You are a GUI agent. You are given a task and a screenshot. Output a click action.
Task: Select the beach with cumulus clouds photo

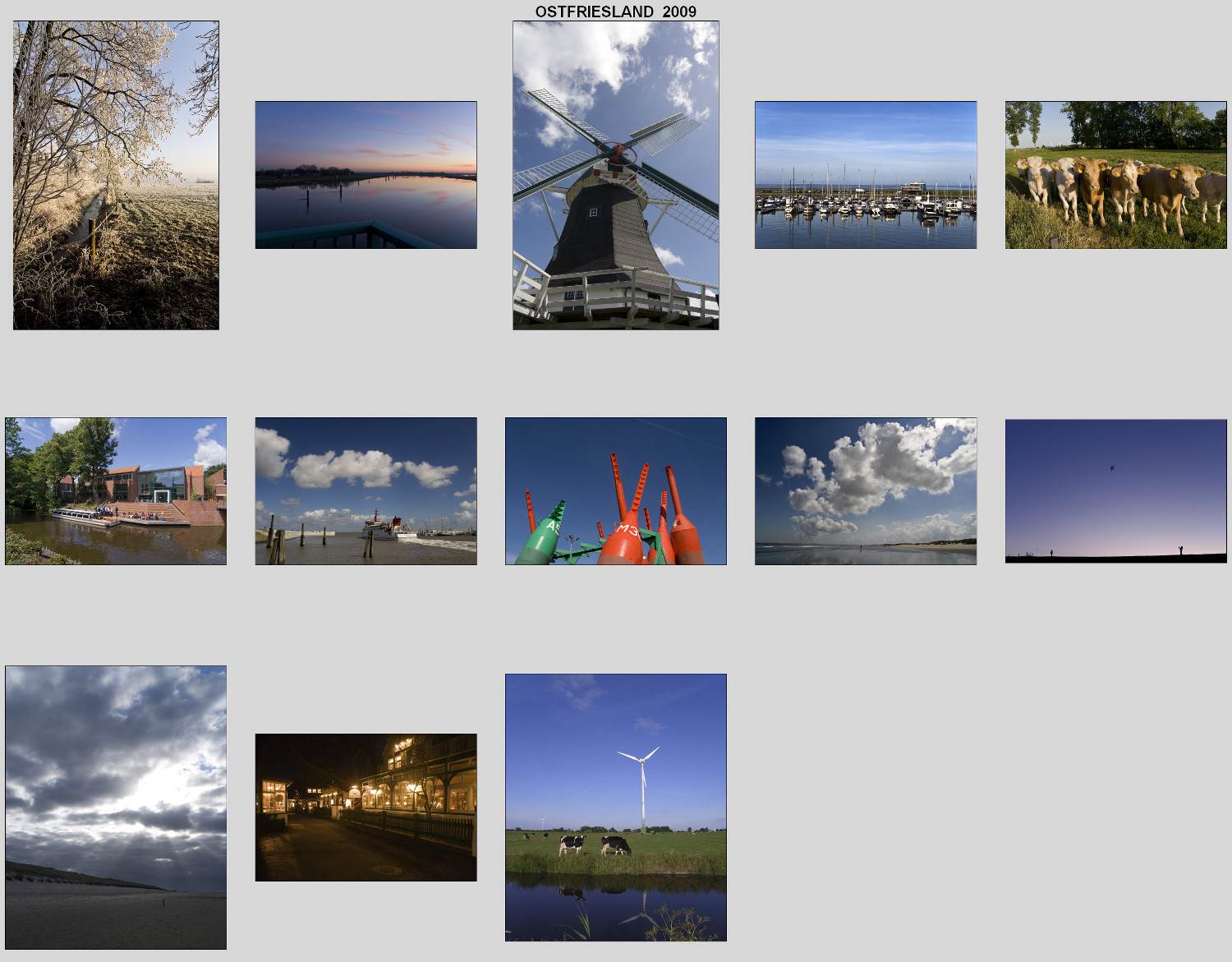click(866, 490)
